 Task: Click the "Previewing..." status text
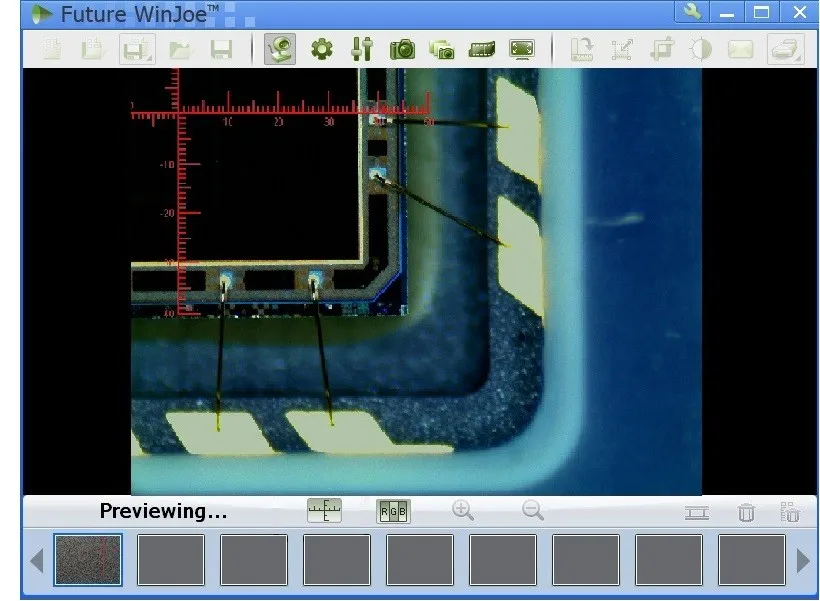[163, 511]
